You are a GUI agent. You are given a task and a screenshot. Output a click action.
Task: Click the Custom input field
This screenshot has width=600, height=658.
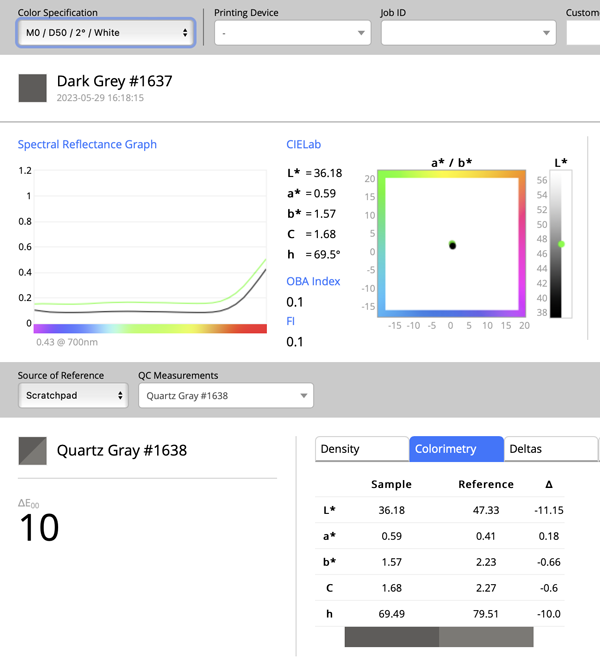(x=583, y=33)
